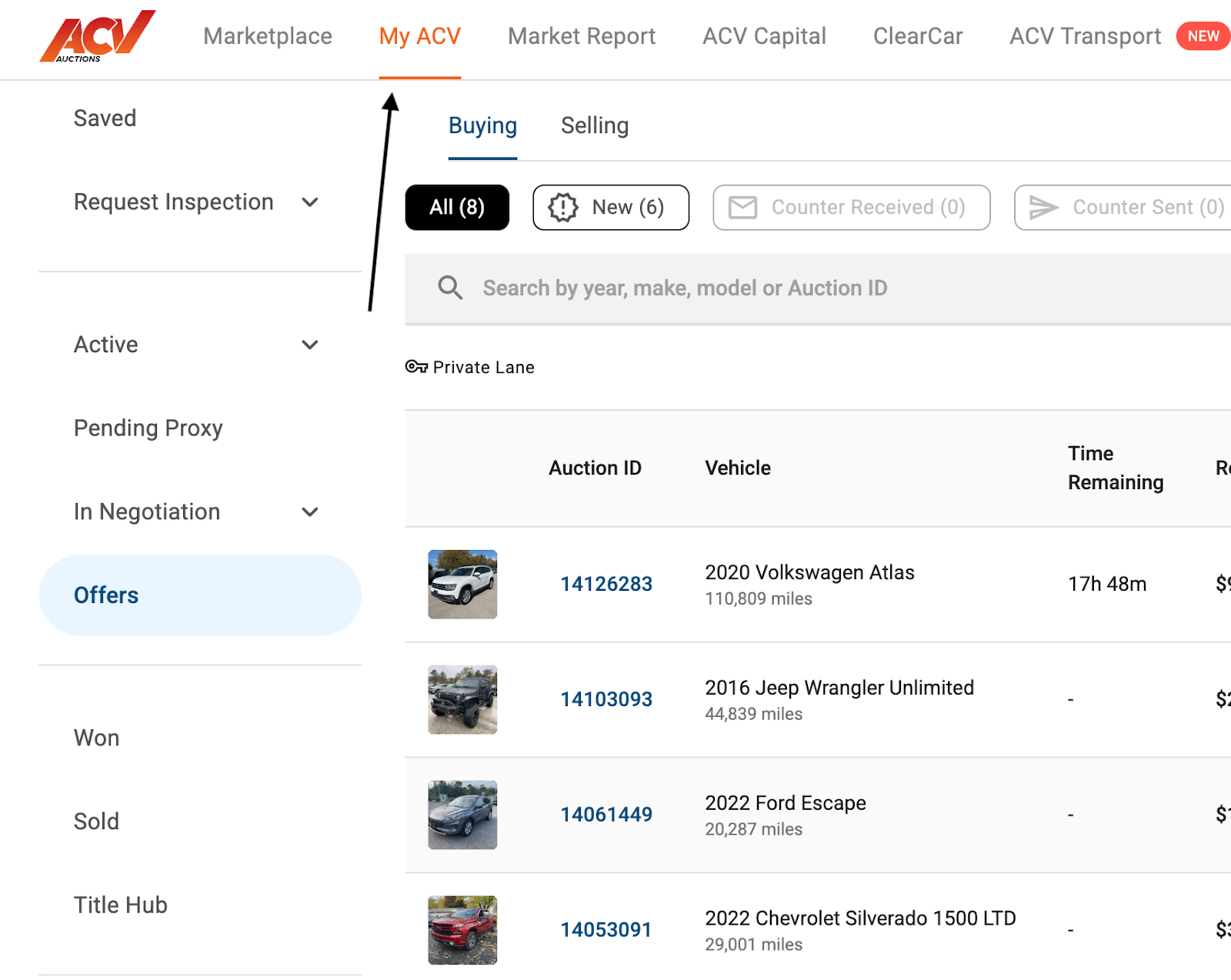1231x980 pixels.
Task: Expand the Request Inspection chevron
Action: pos(310,202)
